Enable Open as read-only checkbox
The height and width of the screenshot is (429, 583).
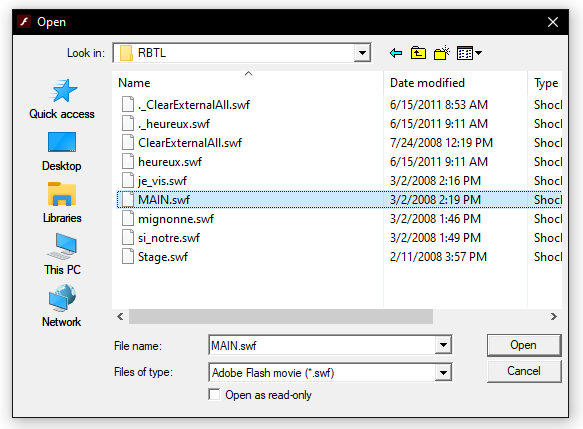214,394
